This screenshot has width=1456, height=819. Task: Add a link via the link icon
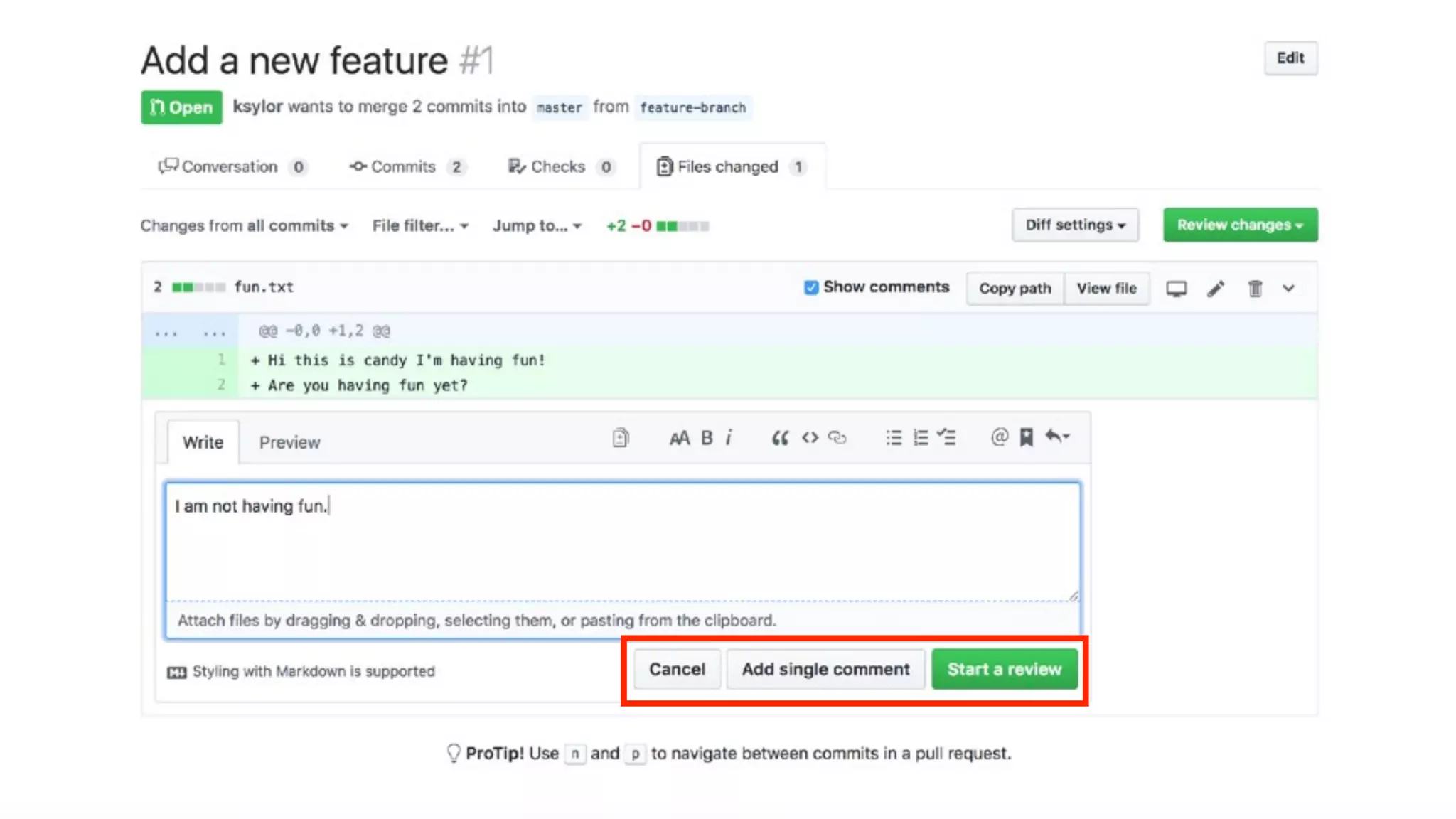(837, 438)
